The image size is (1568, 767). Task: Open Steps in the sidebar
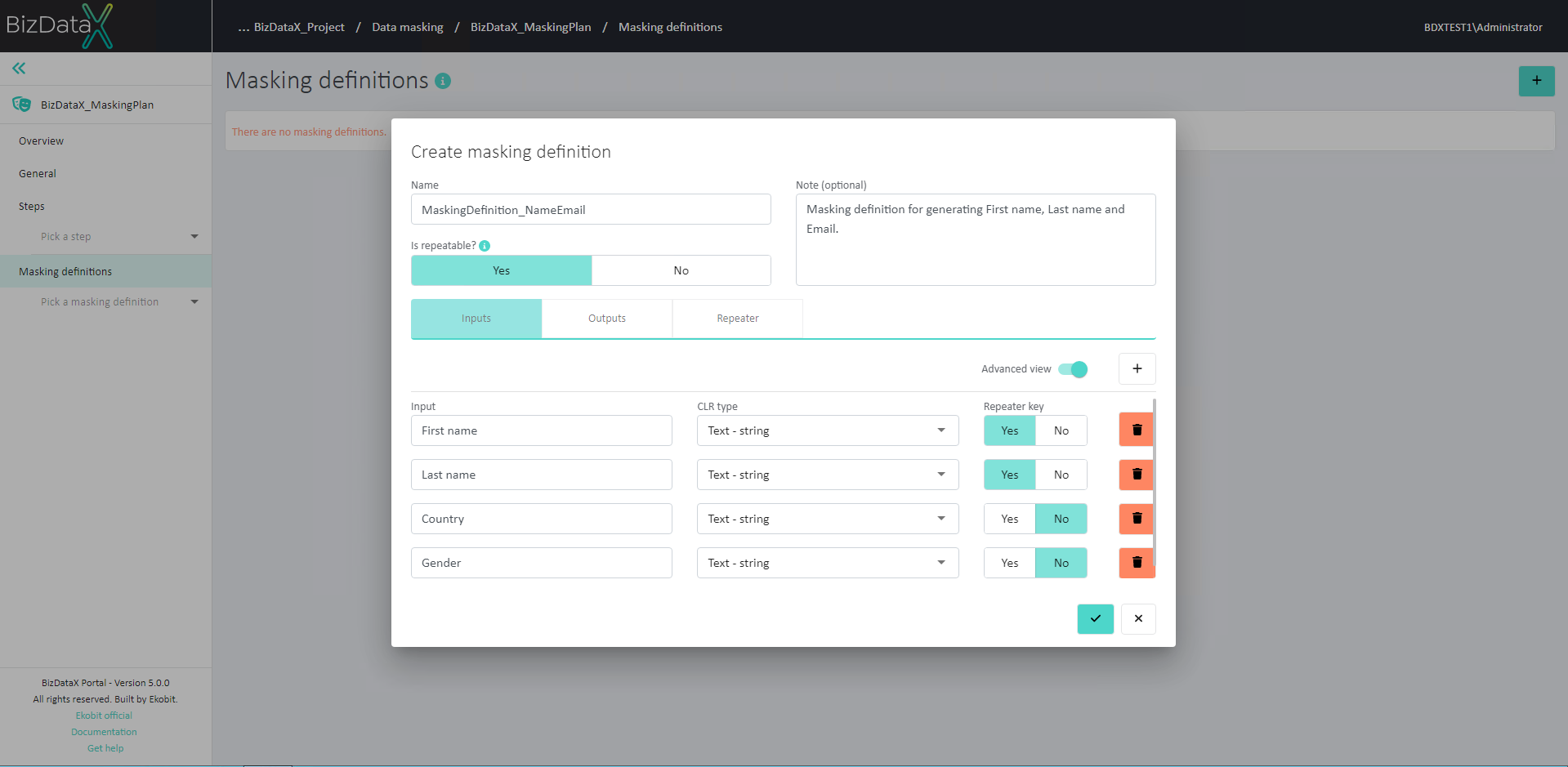[32, 207]
